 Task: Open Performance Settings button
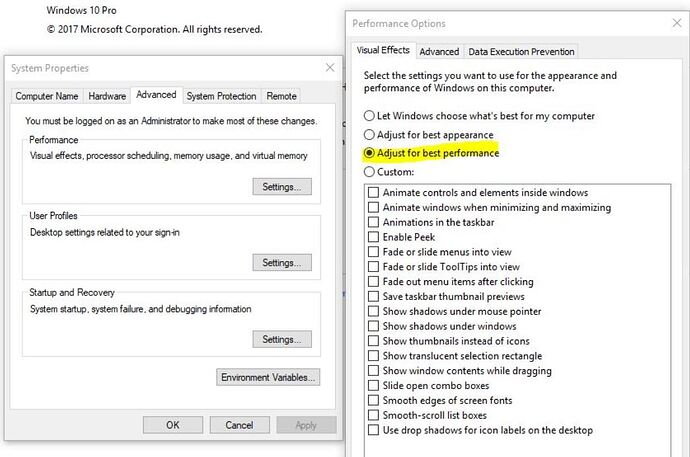[x=281, y=187]
